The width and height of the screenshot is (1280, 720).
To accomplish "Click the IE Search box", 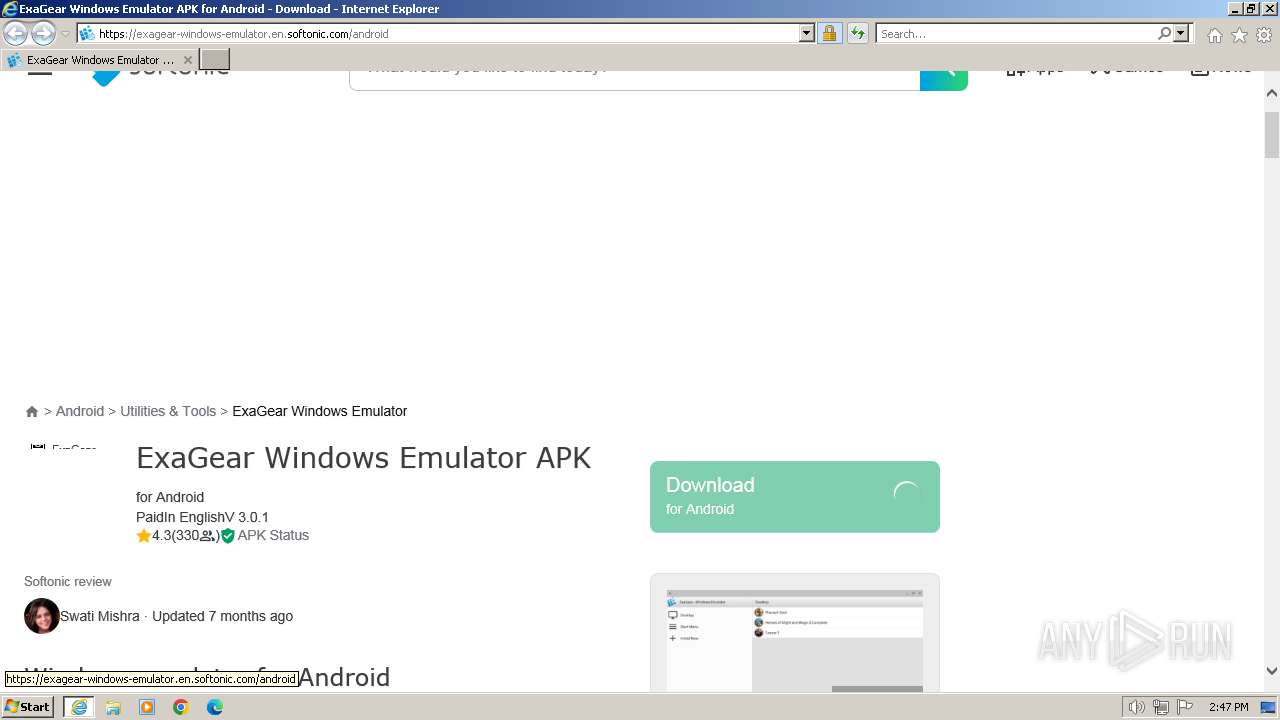I will 1016,33.
